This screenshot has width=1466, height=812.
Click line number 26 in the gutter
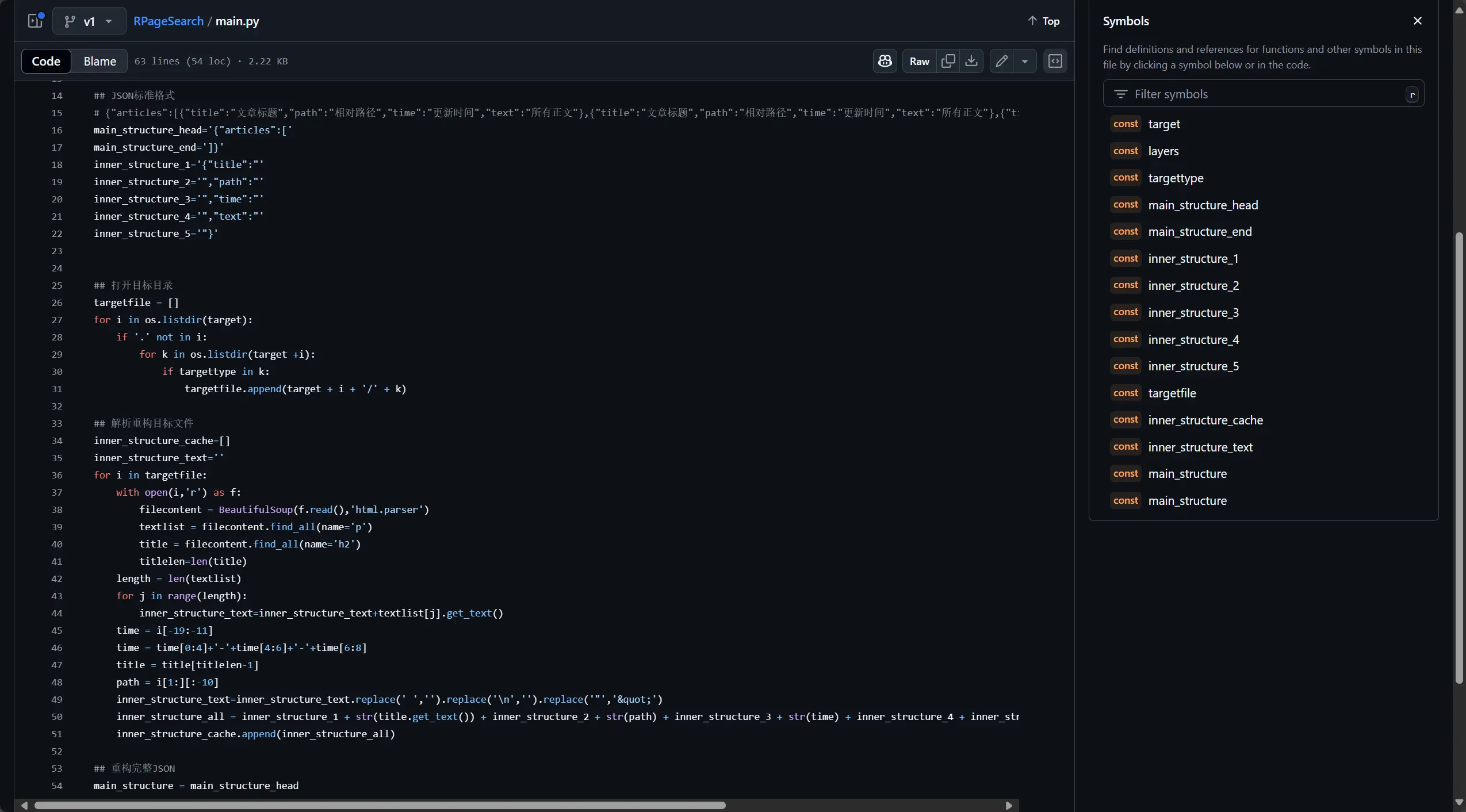click(x=57, y=302)
